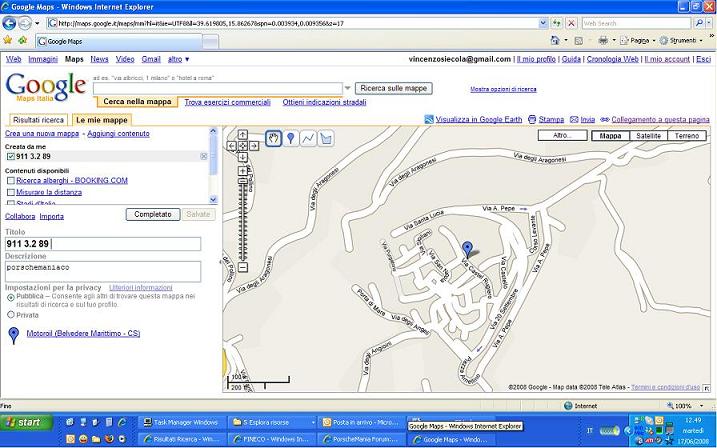Open the Home page icon

pyautogui.click(x=555, y=41)
